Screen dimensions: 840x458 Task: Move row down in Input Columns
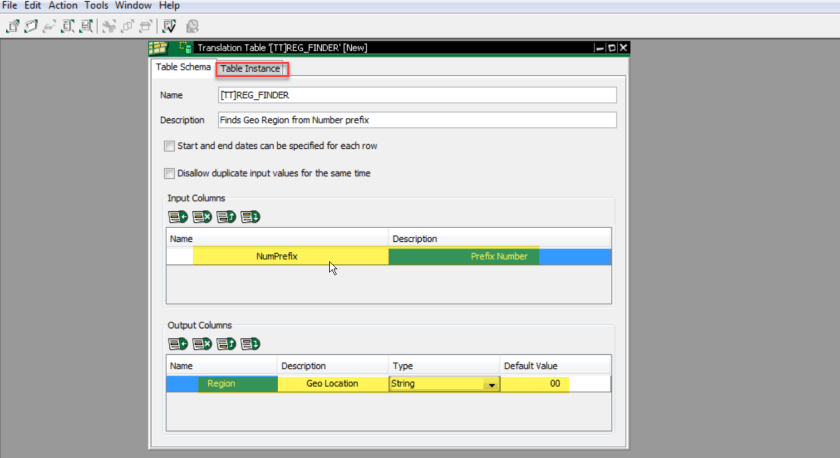[x=250, y=217]
